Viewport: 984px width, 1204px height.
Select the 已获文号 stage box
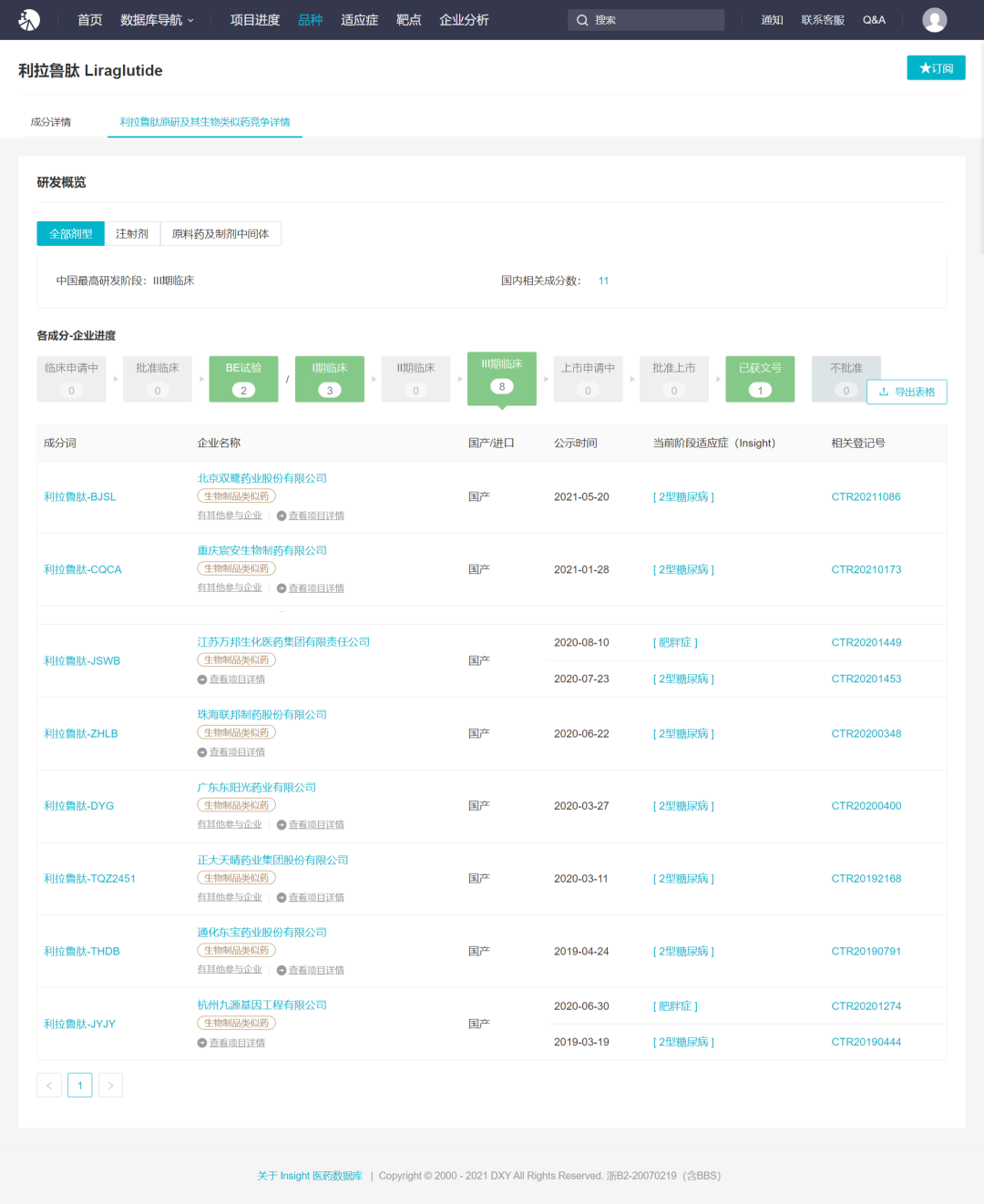click(760, 379)
